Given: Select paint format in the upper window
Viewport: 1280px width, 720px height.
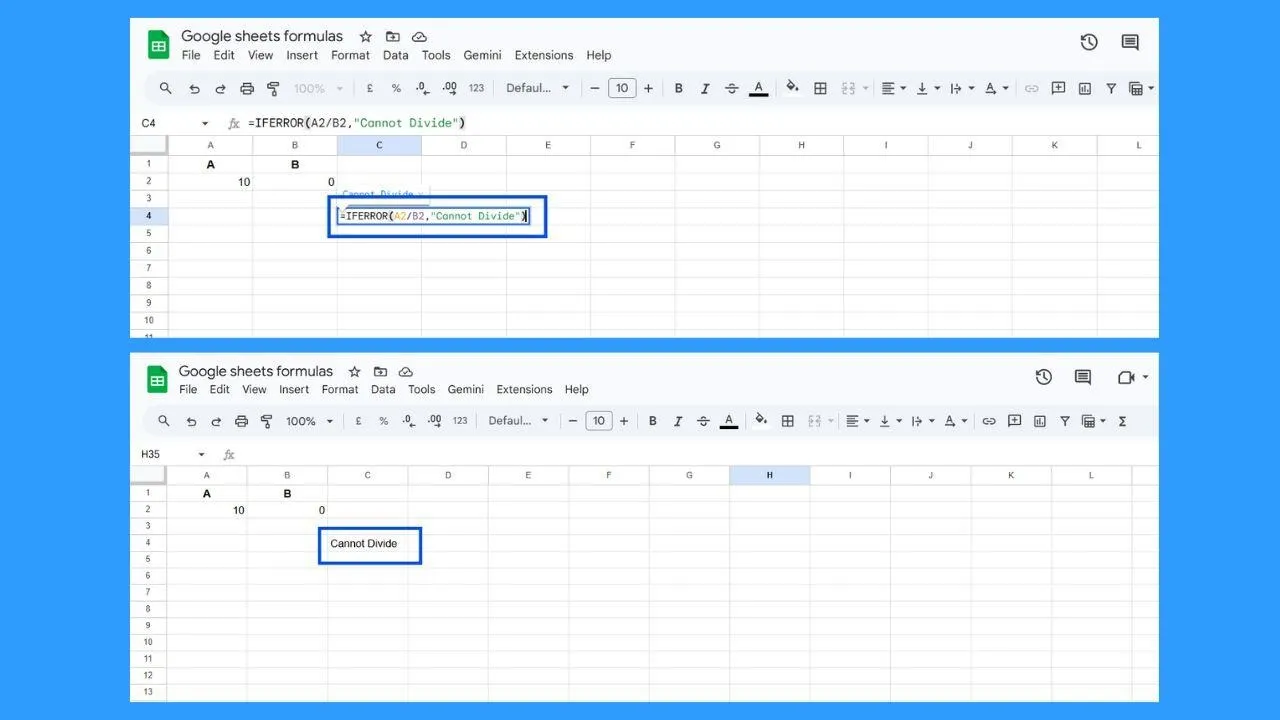Looking at the screenshot, I should pyautogui.click(x=272, y=88).
